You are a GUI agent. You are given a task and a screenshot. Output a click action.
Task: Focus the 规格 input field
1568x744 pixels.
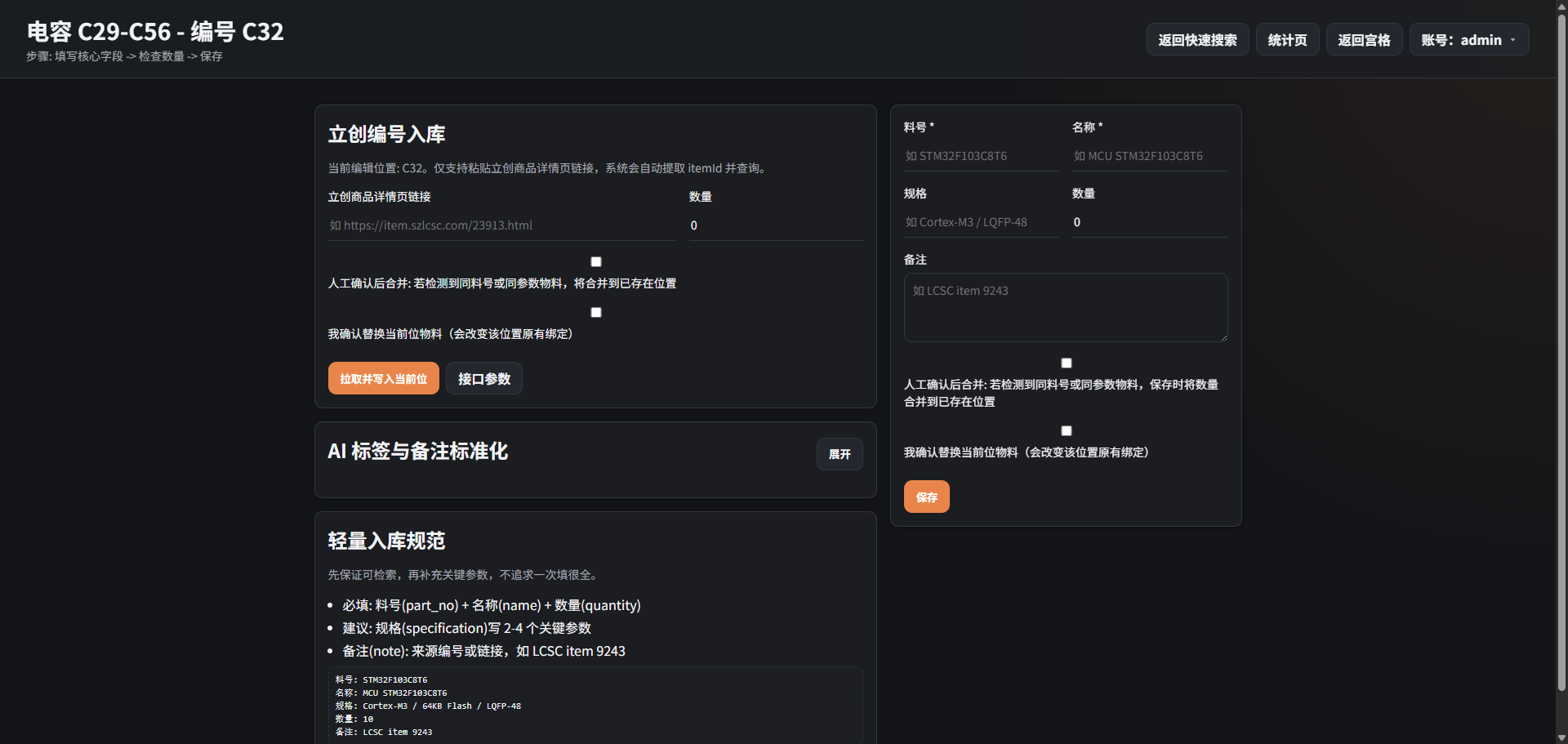click(981, 222)
